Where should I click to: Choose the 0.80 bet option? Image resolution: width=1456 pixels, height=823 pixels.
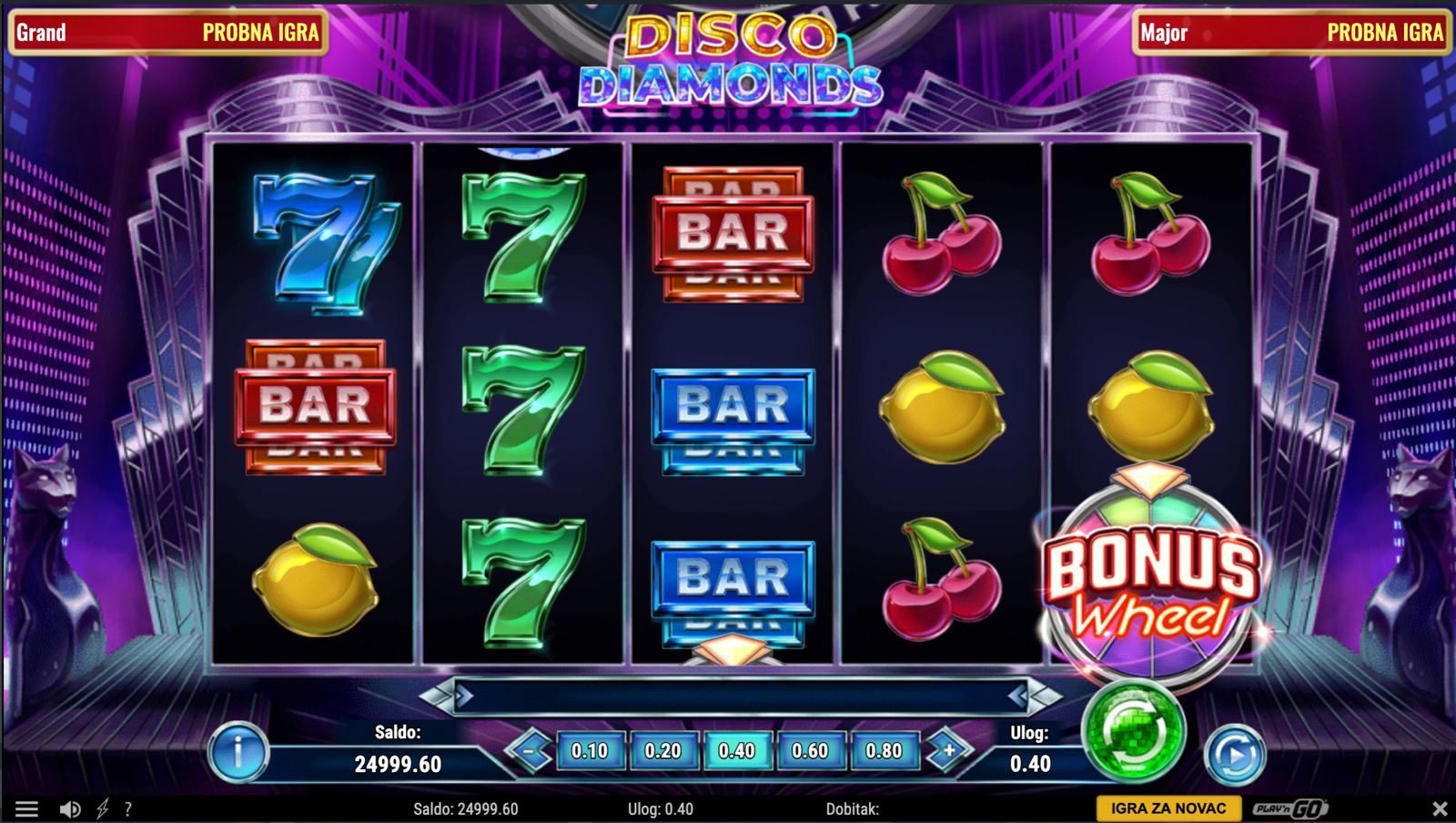tap(884, 751)
